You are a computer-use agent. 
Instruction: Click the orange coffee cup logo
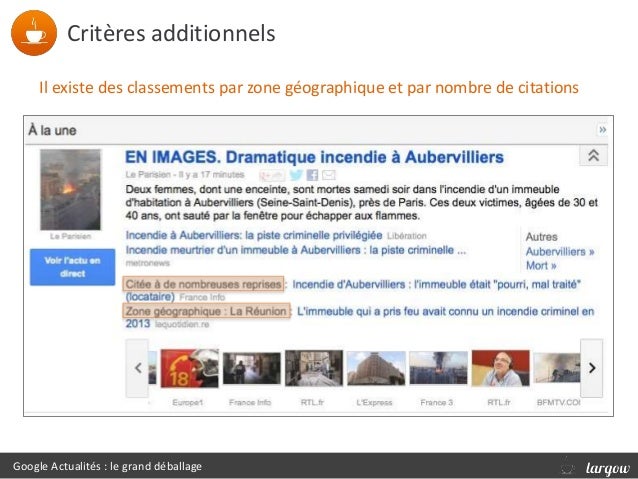[34, 33]
